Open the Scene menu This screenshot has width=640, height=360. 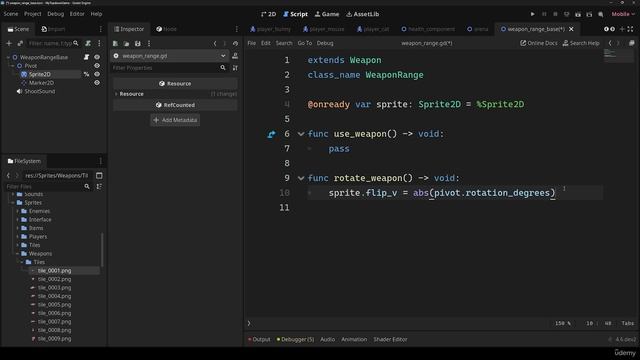point(11,14)
